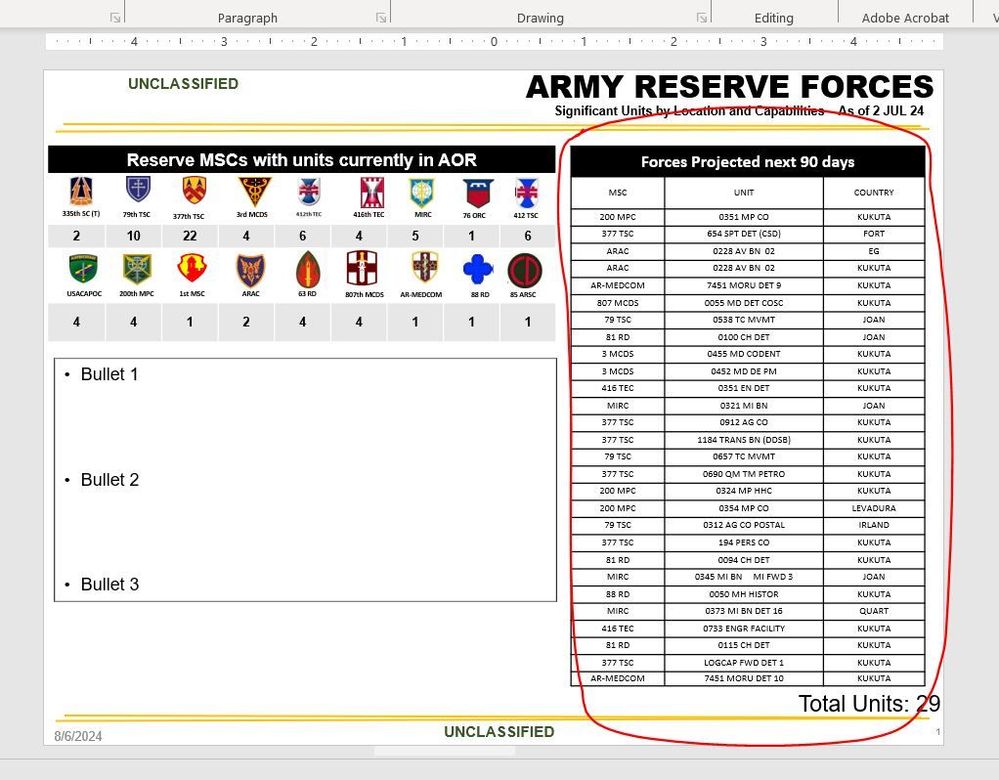
Task: Click the count 5 under MIRC
Action: pyautogui.click(x=415, y=236)
